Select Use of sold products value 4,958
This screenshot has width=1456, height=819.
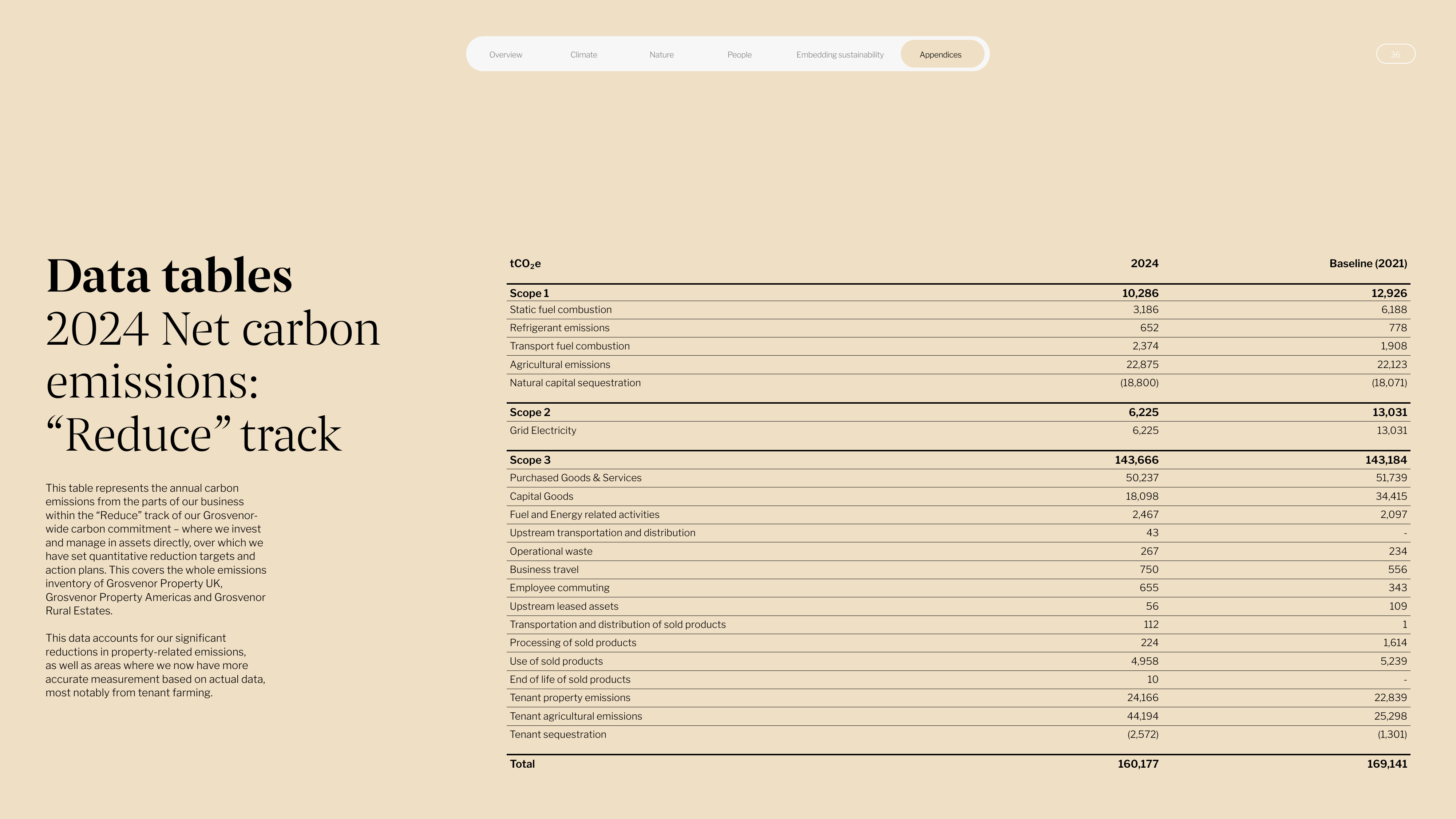coord(1144,661)
